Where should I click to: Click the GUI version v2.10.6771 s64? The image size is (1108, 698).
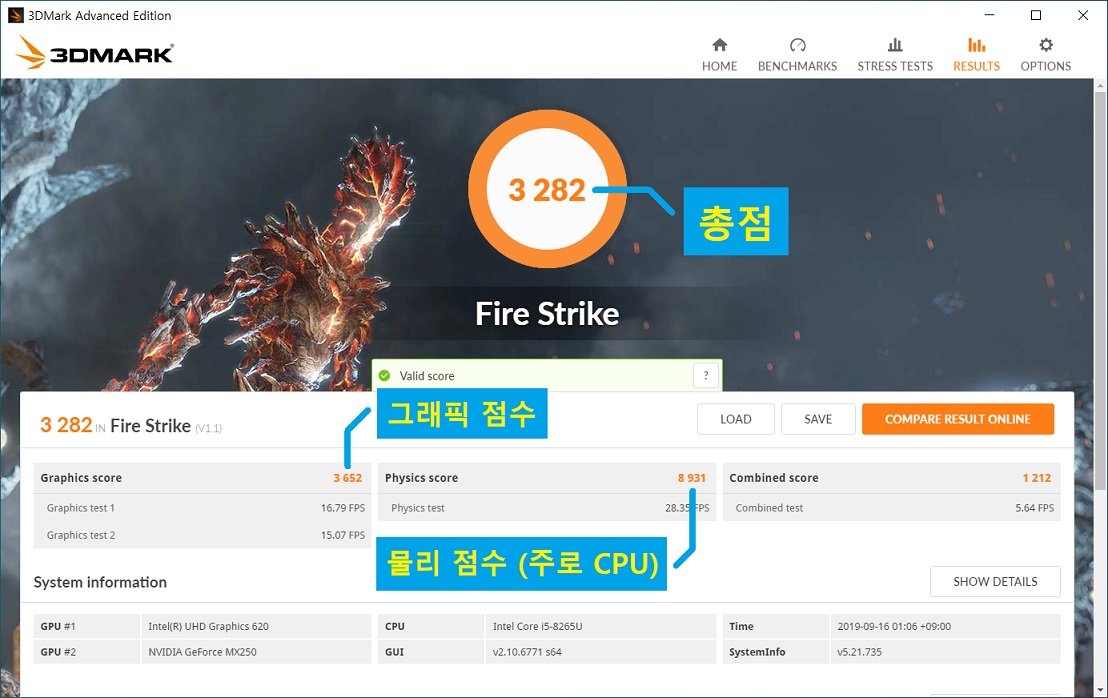coord(527,651)
